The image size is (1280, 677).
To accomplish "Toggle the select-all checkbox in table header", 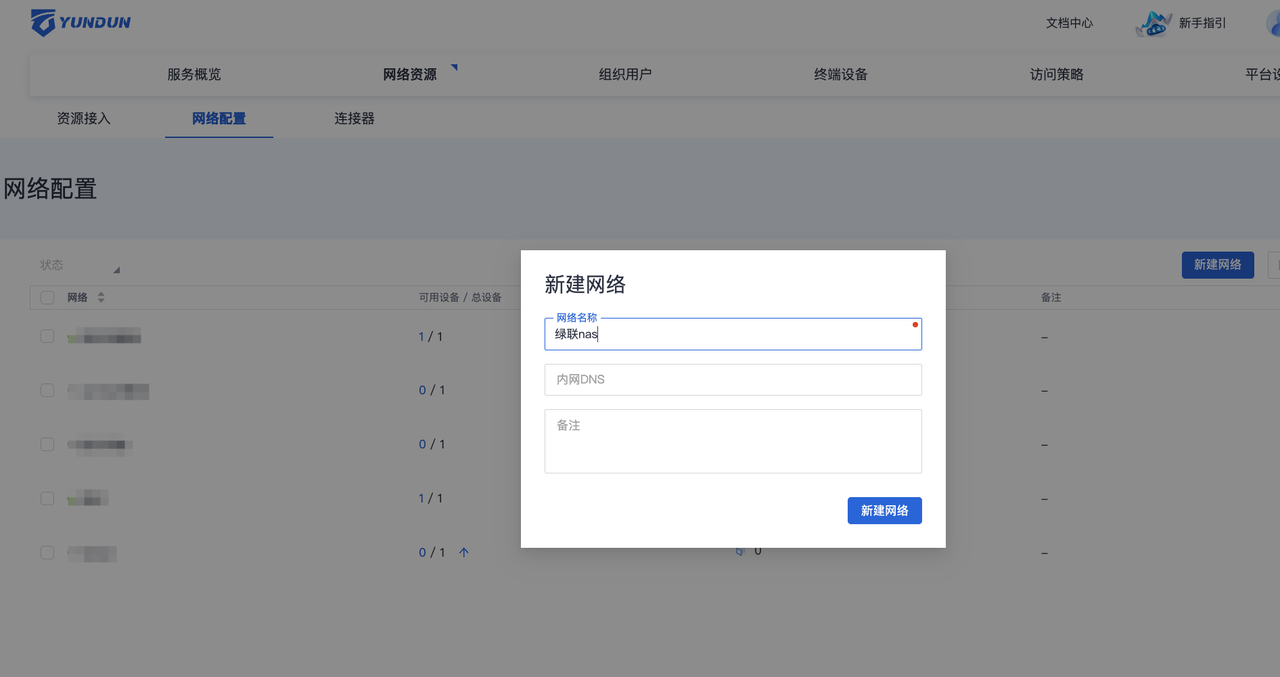I will (47, 298).
